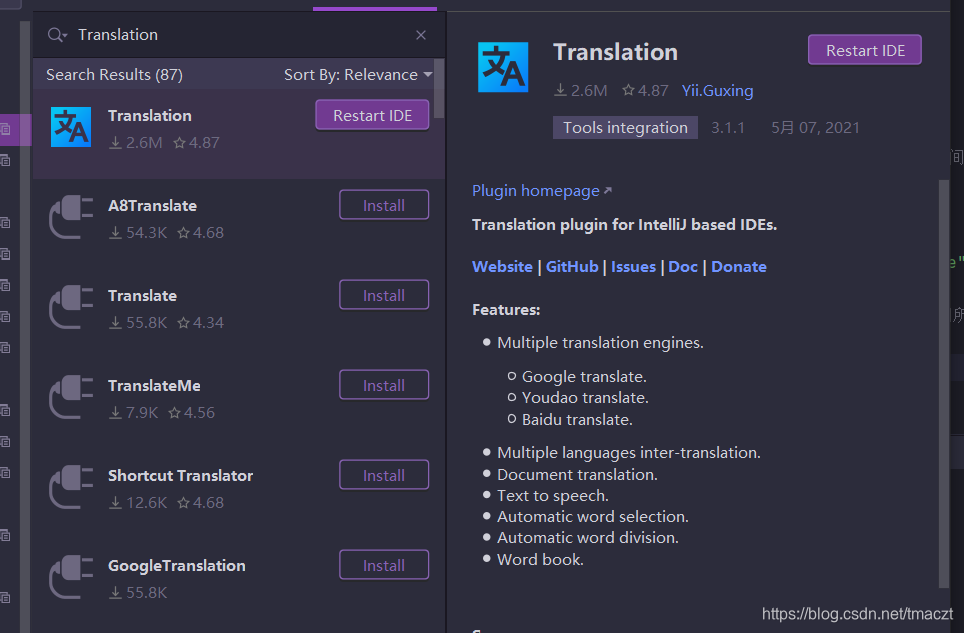964x633 pixels.
Task: Click the Search Results (87) header
Action: (114, 75)
